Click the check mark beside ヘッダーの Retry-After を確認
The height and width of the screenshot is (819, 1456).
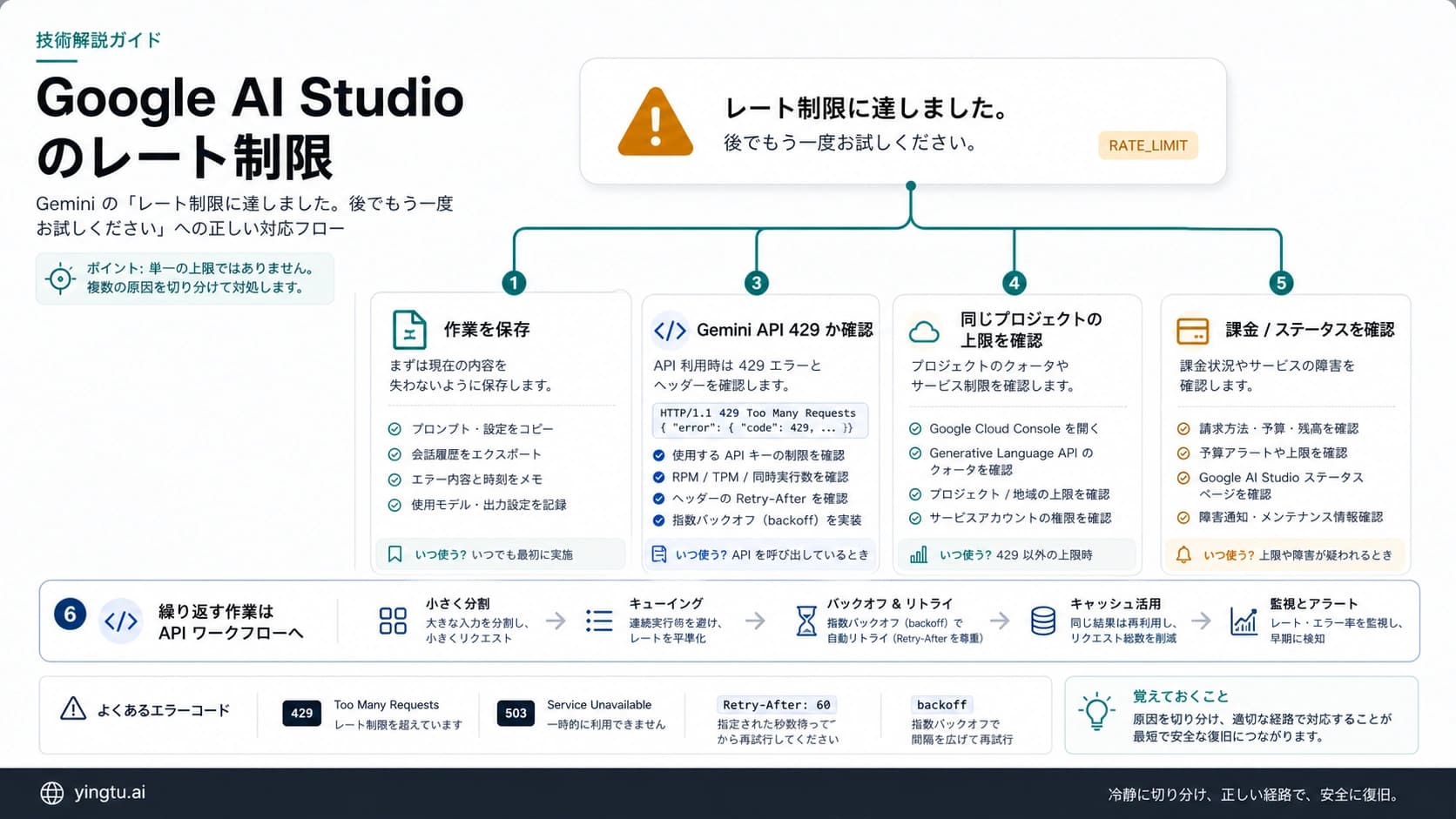(x=659, y=499)
